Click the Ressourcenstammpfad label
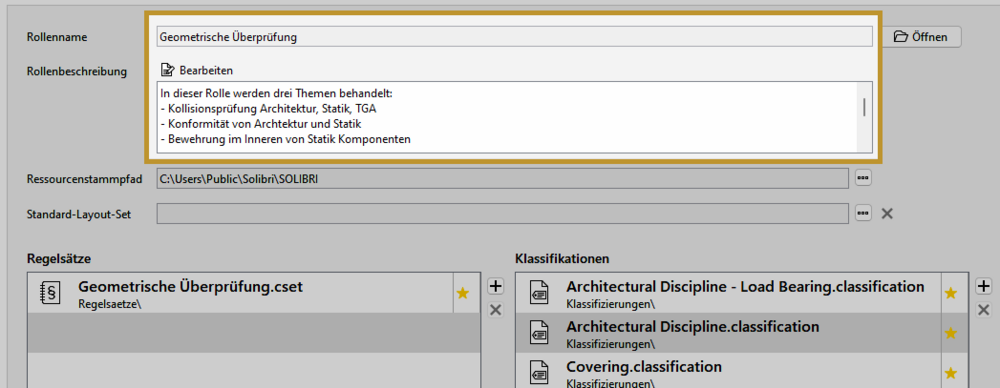 coord(85,179)
